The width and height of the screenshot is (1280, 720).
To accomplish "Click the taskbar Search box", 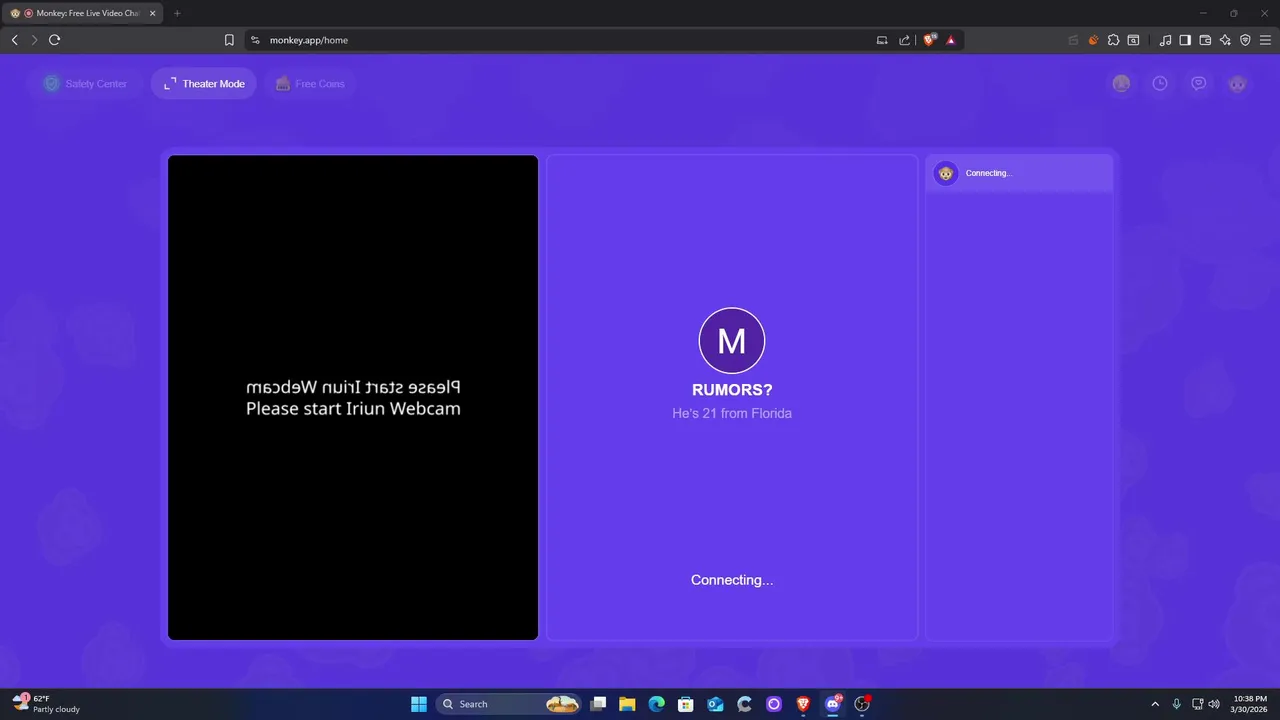I will click(509, 704).
